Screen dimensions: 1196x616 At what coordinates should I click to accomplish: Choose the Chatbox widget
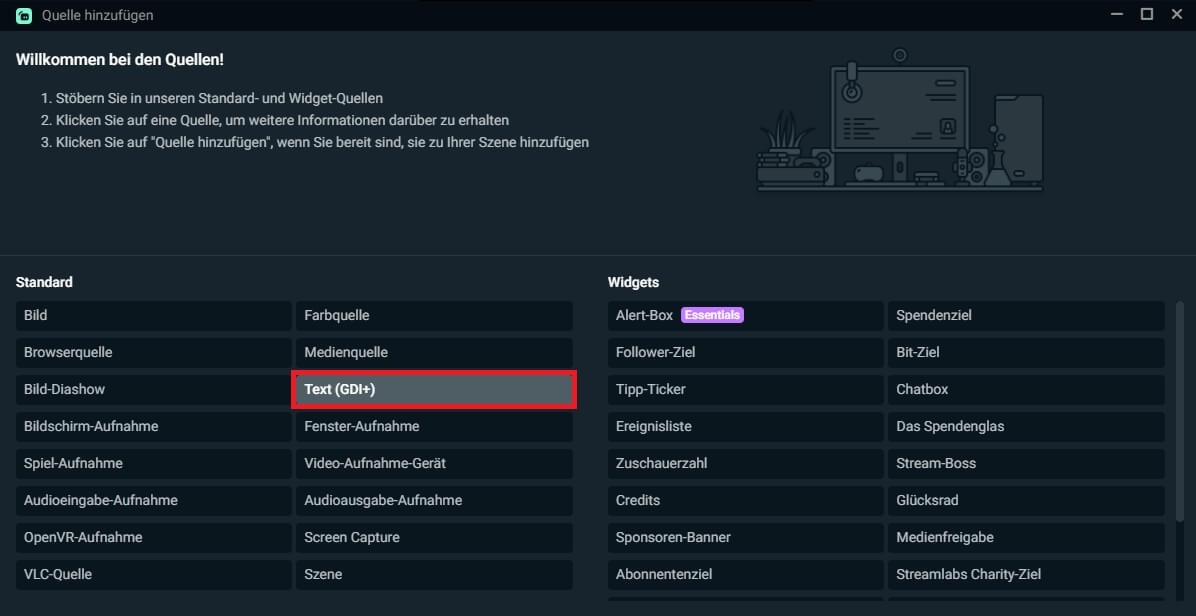point(1025,390)
